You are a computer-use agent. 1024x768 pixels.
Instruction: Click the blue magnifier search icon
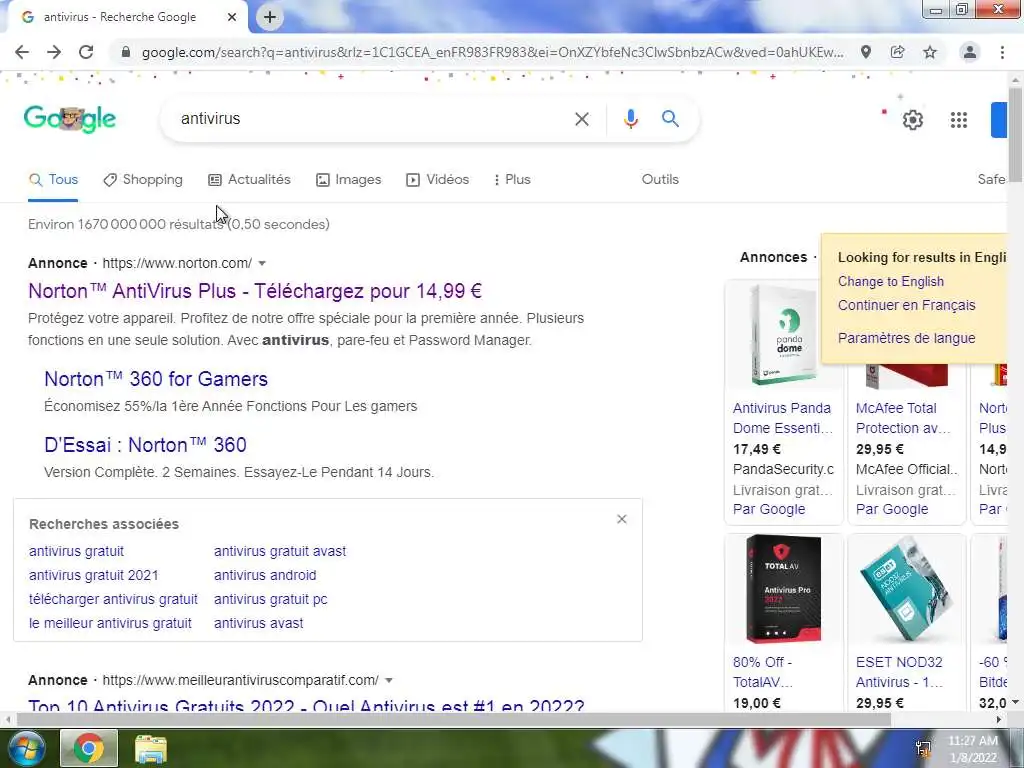click(x=670, y=119)
